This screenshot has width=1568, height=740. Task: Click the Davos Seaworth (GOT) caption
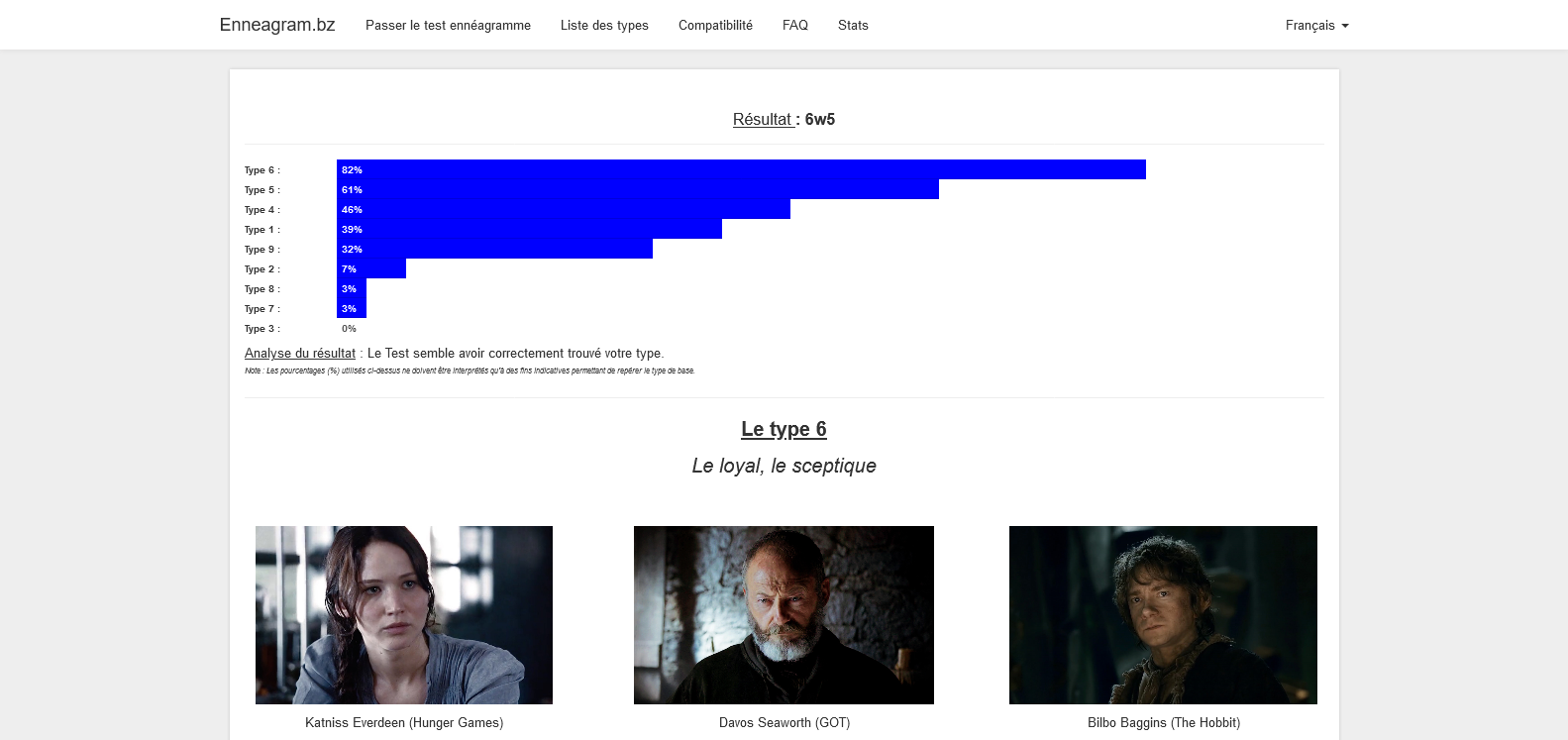point(784,723)
